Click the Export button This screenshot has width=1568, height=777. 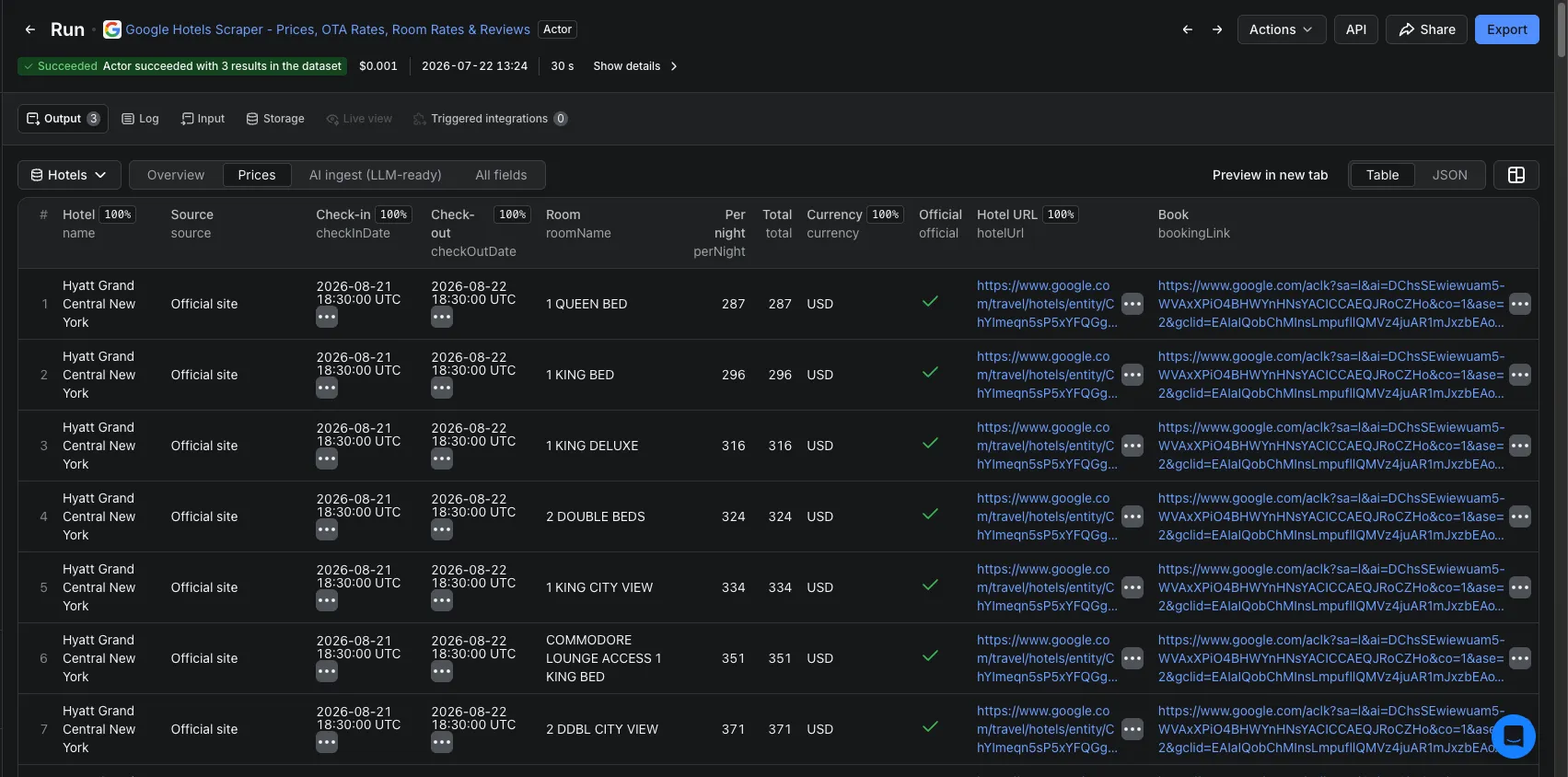[1507, 29]
